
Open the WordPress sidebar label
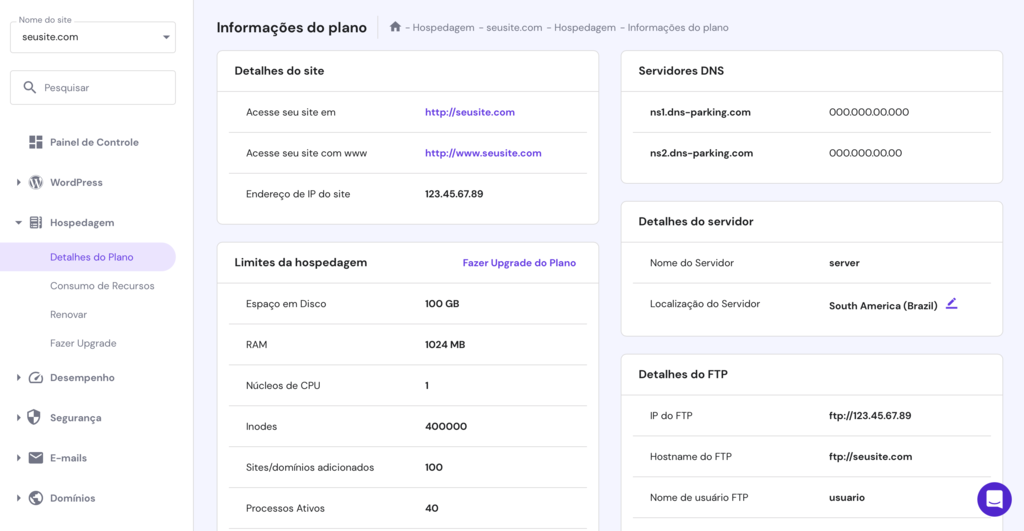click(x=76, y=182)
